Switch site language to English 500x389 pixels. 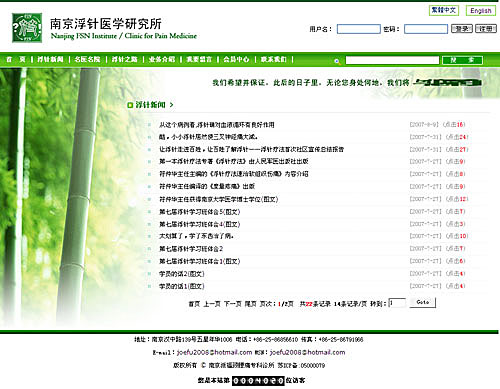pos(481,11)
